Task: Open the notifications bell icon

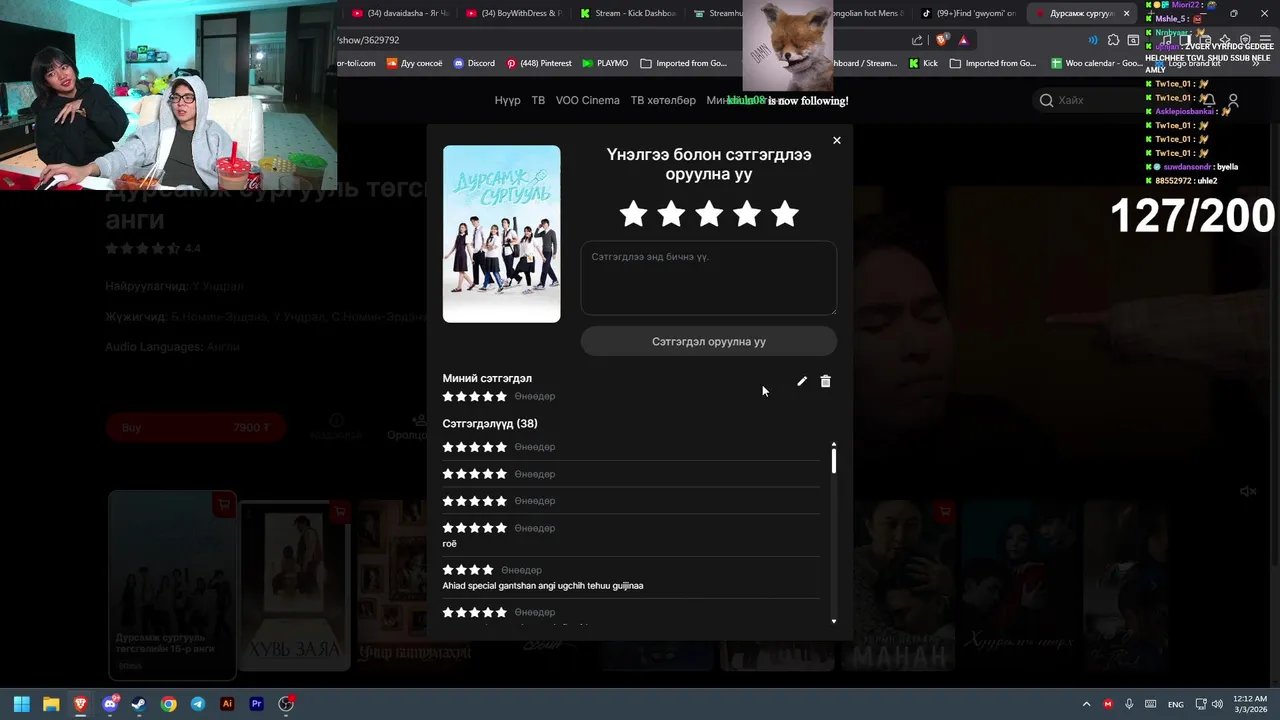Action: pyautogui.click(x=1208, y=100)
